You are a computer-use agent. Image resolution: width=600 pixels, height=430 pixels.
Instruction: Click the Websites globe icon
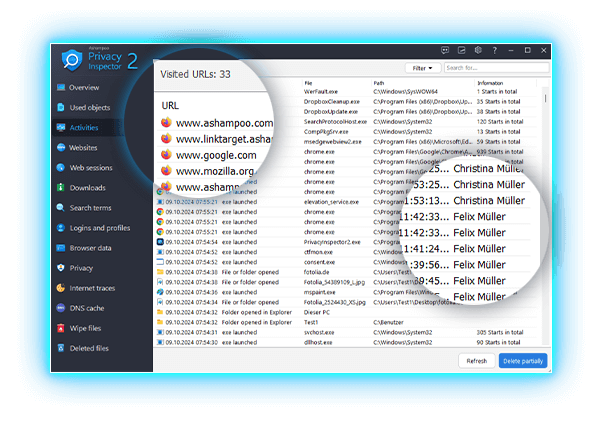click(61, 148)
